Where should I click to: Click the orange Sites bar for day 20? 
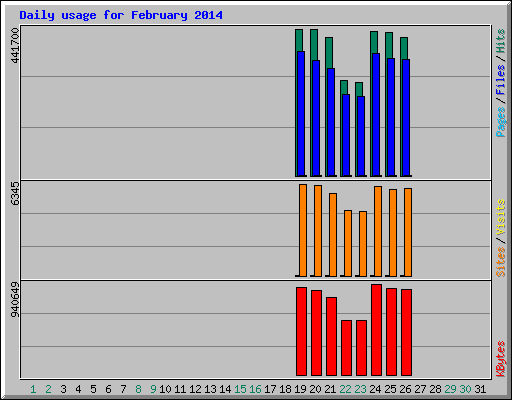click(318, 231)
